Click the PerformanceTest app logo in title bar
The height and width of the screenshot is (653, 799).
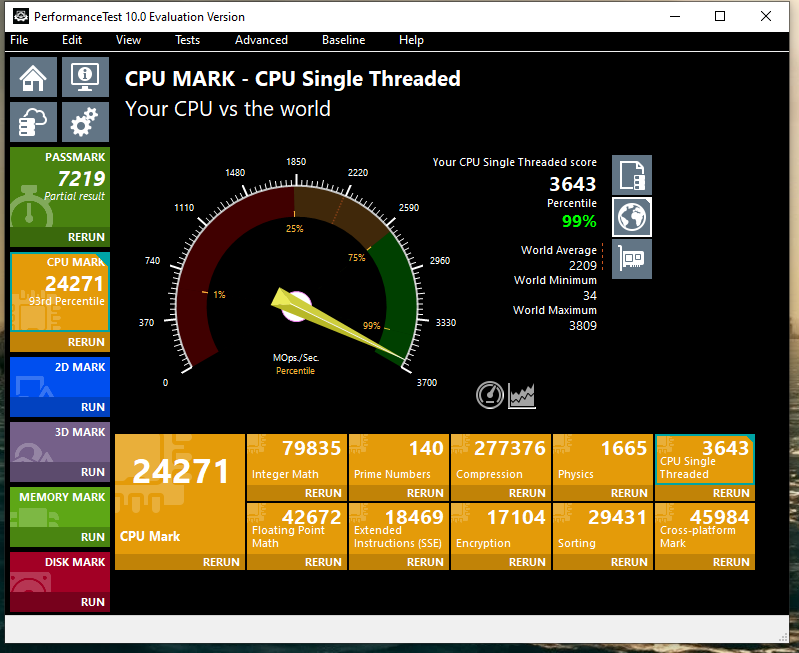point(21,16)
